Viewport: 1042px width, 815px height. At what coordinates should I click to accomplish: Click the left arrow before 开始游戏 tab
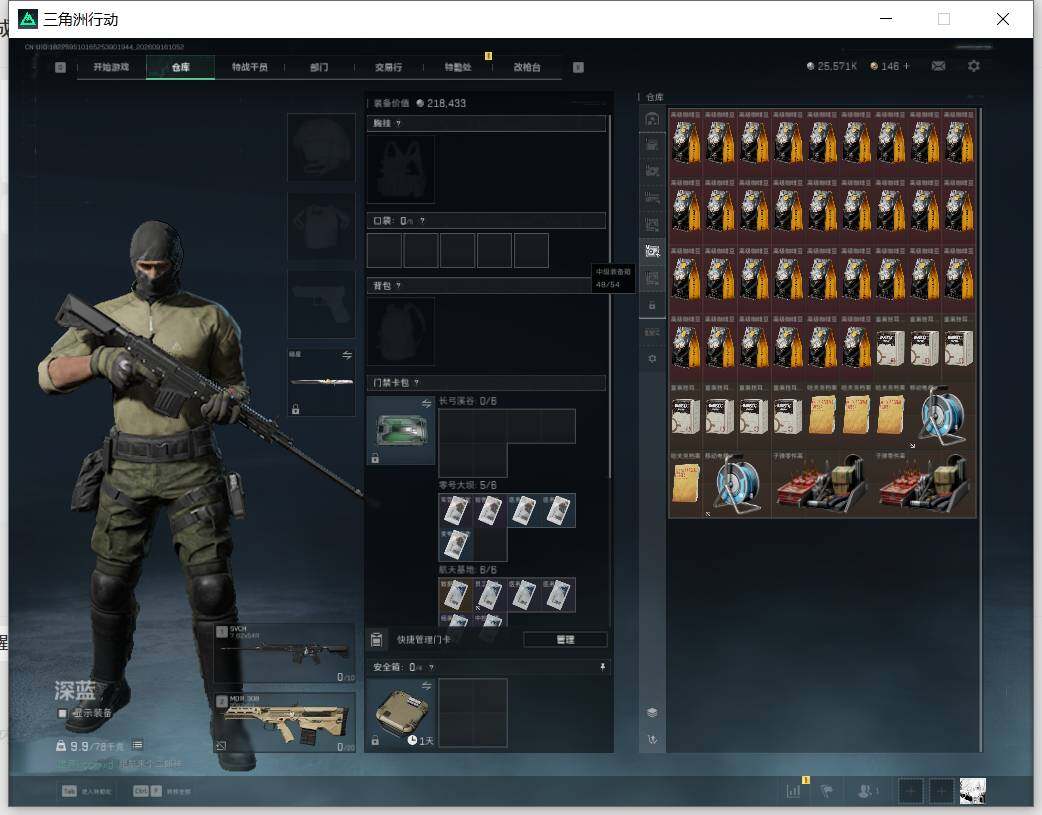click(x=60, y=67)
